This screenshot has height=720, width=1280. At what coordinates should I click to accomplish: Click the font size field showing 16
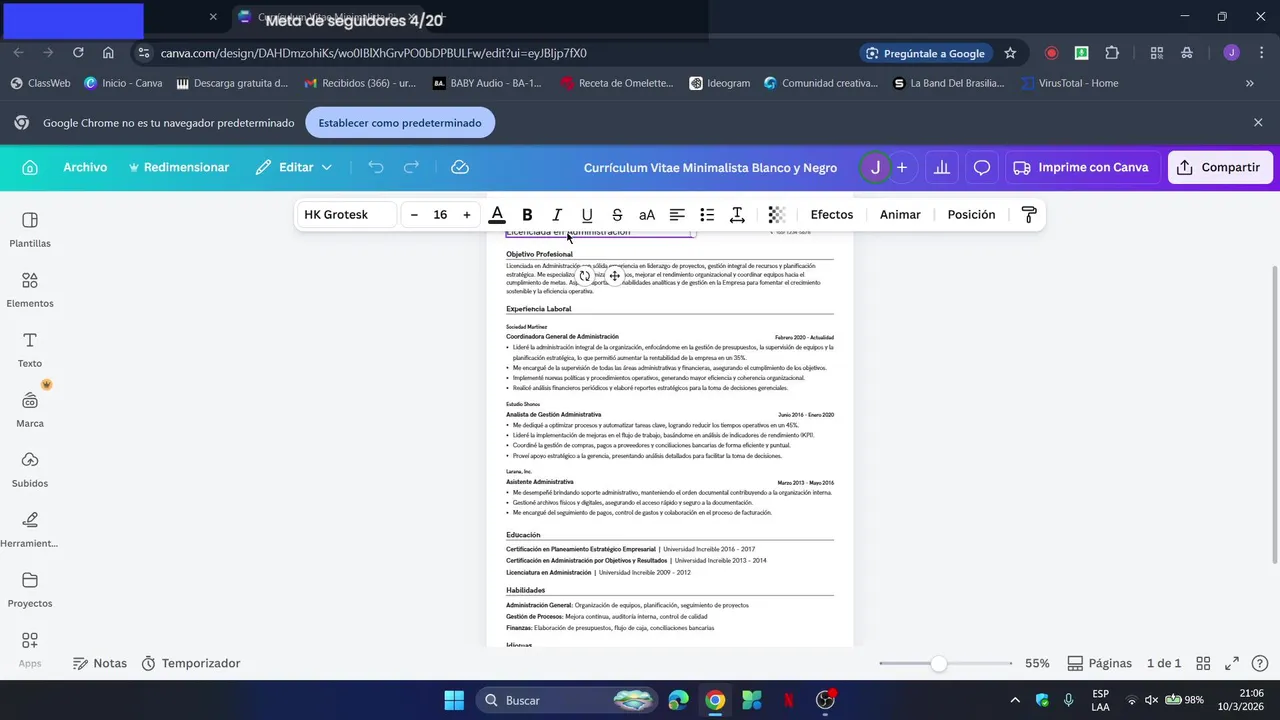pos(440,215)
